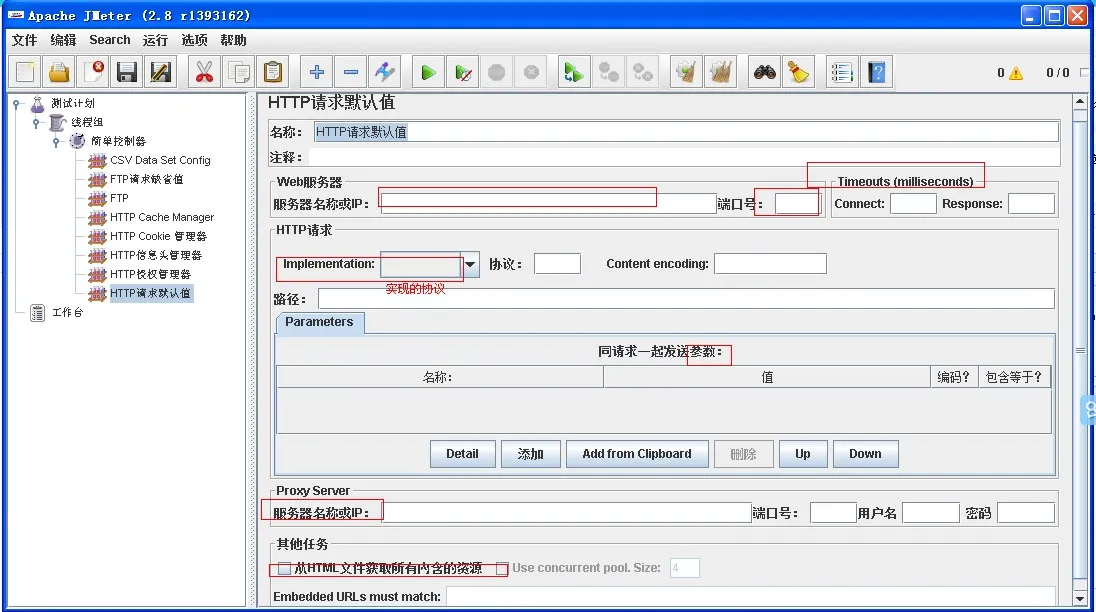Open the 运行 menu
1096x612 pixels.
pos(155,40)
